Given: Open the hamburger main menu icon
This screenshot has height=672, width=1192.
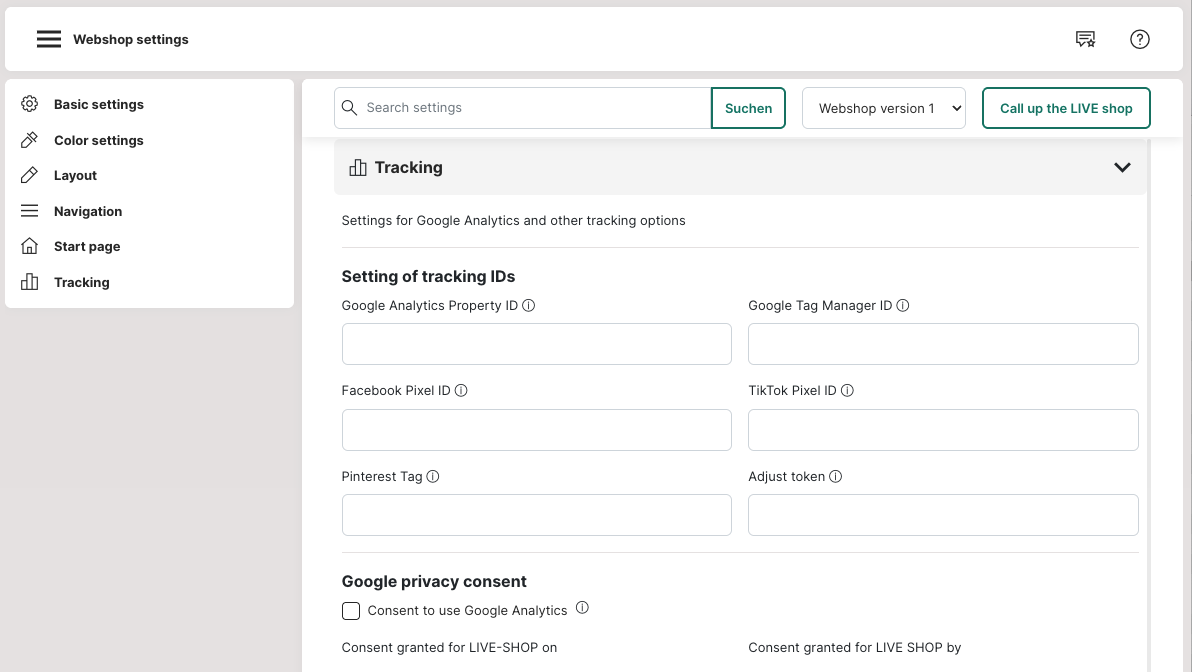Looking at the screenshot, I should 49,39.
